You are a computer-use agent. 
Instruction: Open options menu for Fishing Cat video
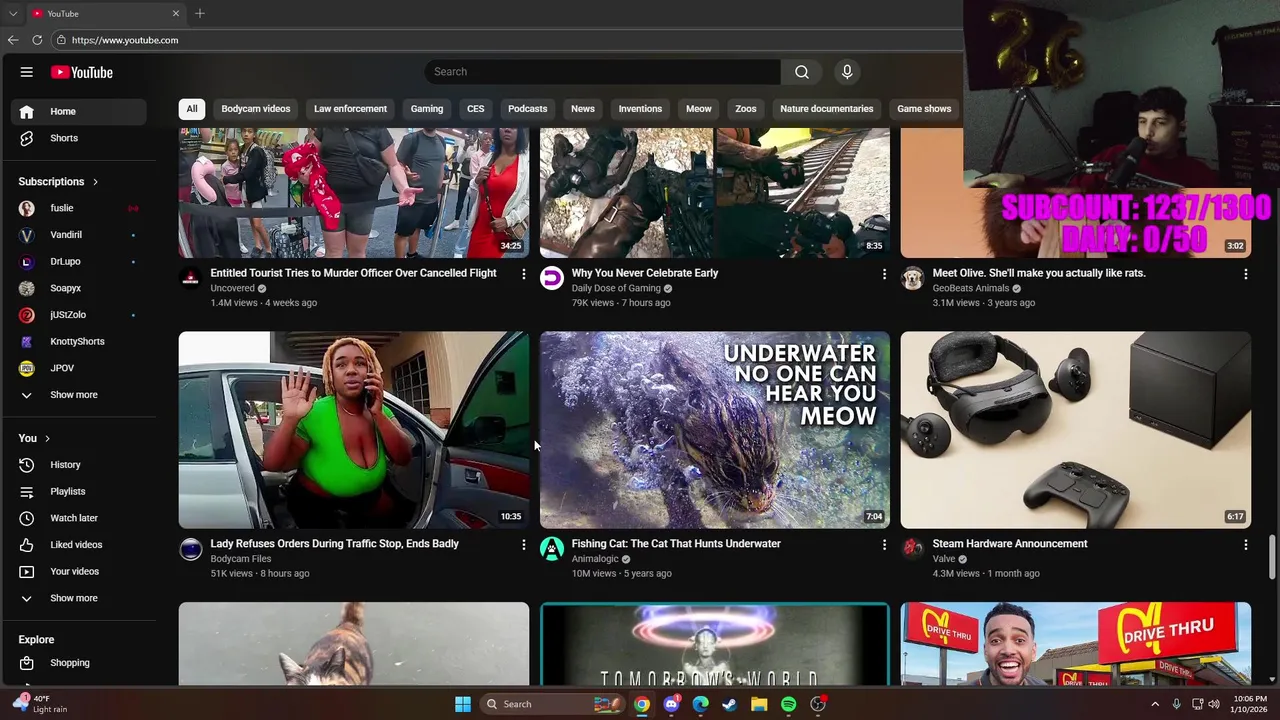tap(884, 545)
